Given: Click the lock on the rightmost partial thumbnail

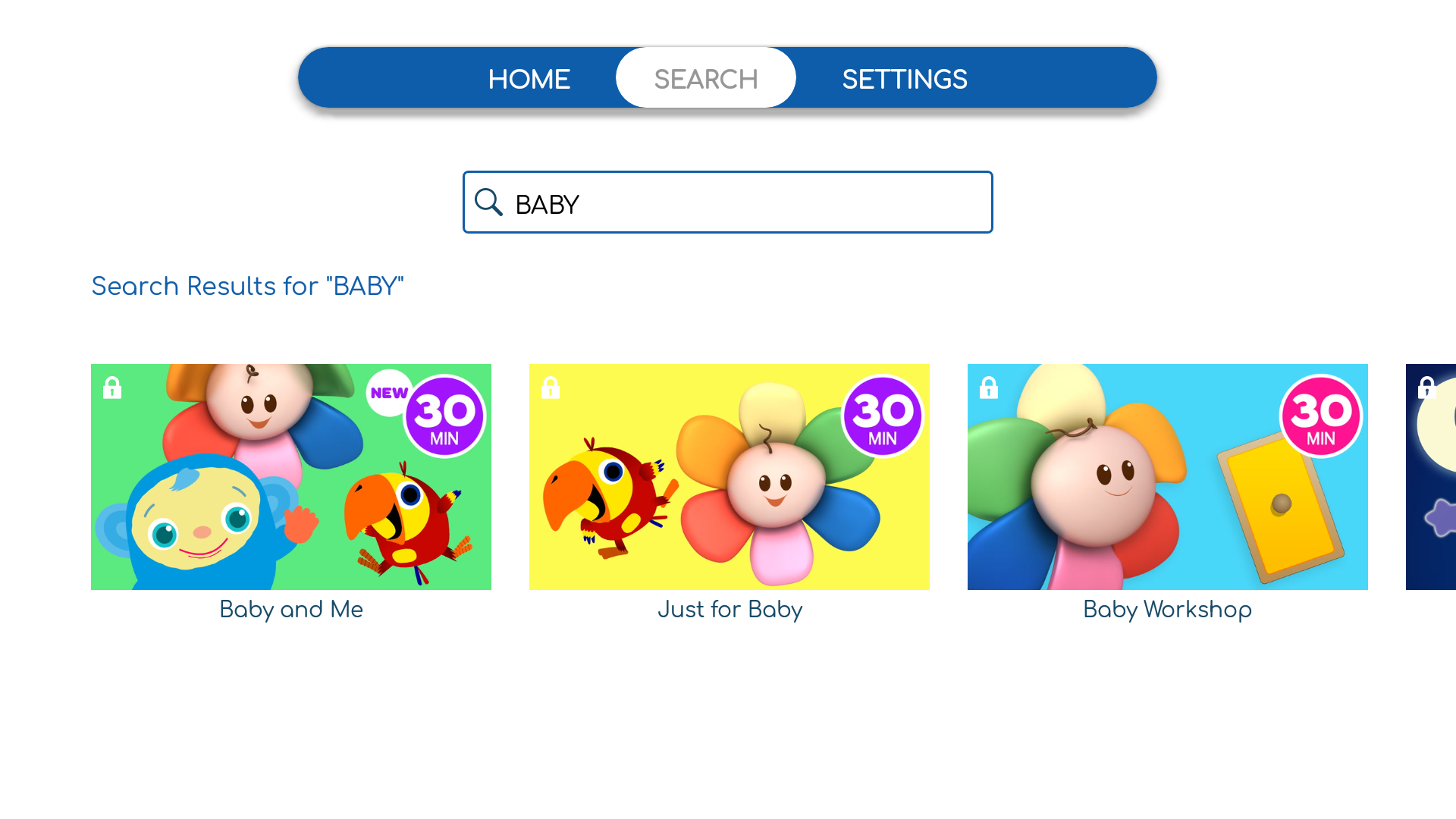Looking at the screenshot, I should tap(1427, 389).
